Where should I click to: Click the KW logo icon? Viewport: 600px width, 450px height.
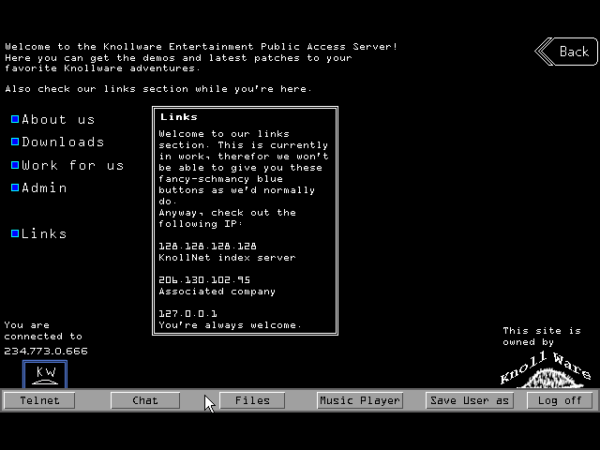[x=45, y=374]
